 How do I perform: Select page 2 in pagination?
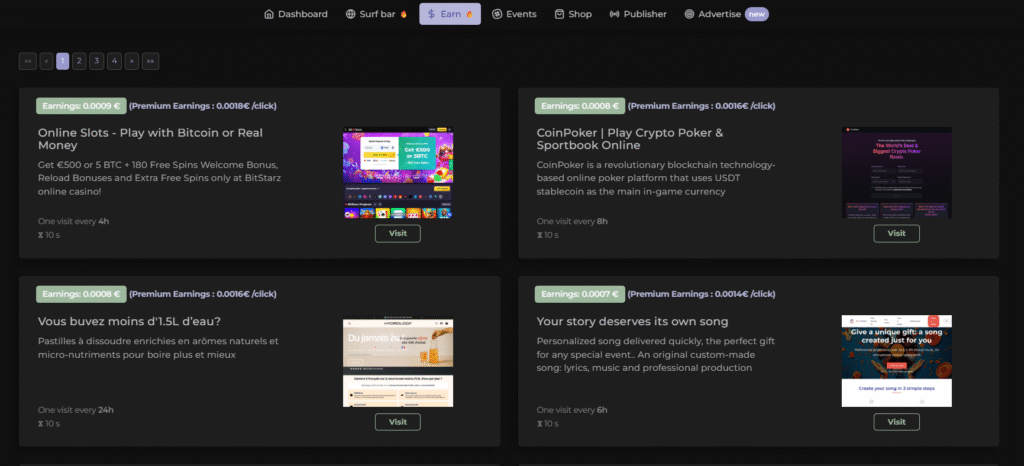[79, 61]
